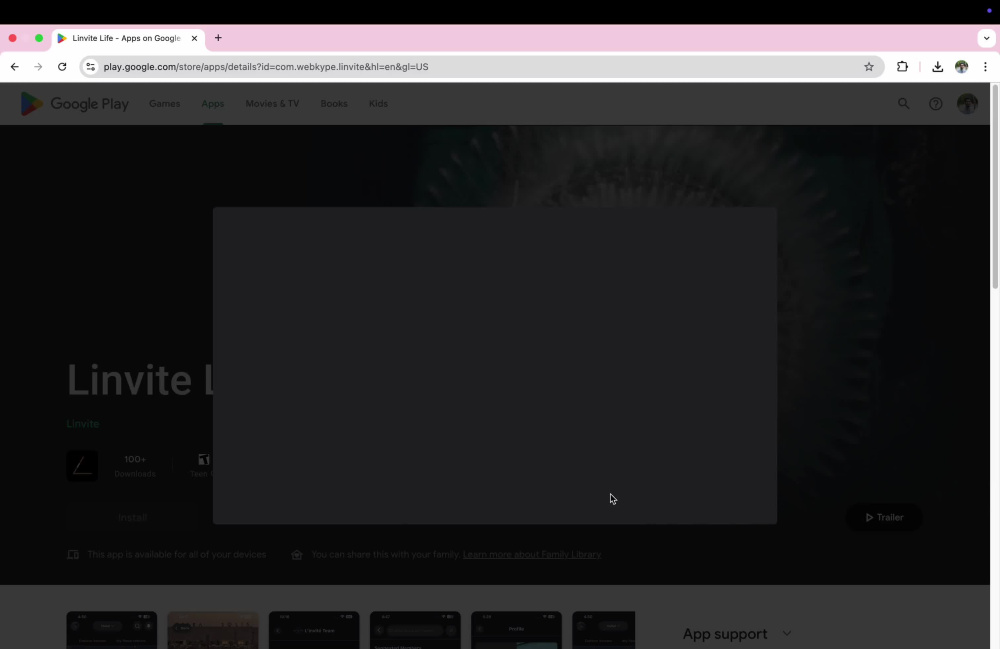Click the page vertical scrollbar

995,186
